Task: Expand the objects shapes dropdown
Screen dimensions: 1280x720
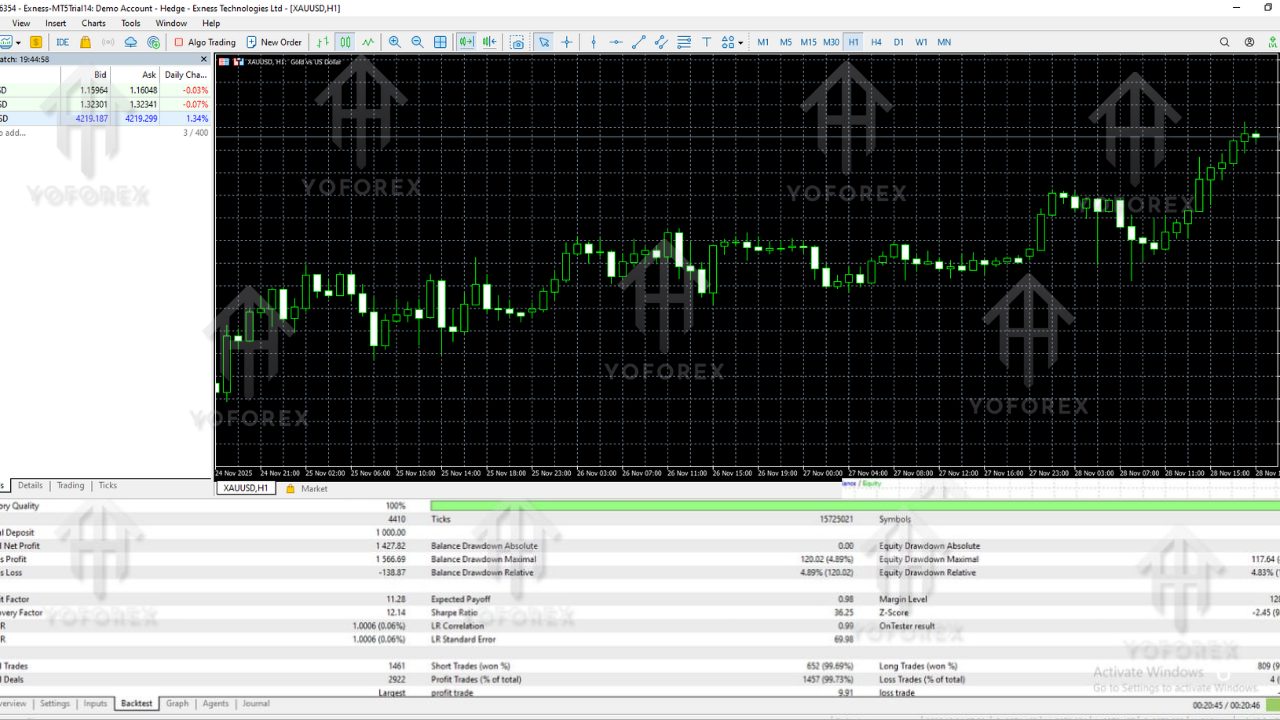Action: click(x=740, y=42)
